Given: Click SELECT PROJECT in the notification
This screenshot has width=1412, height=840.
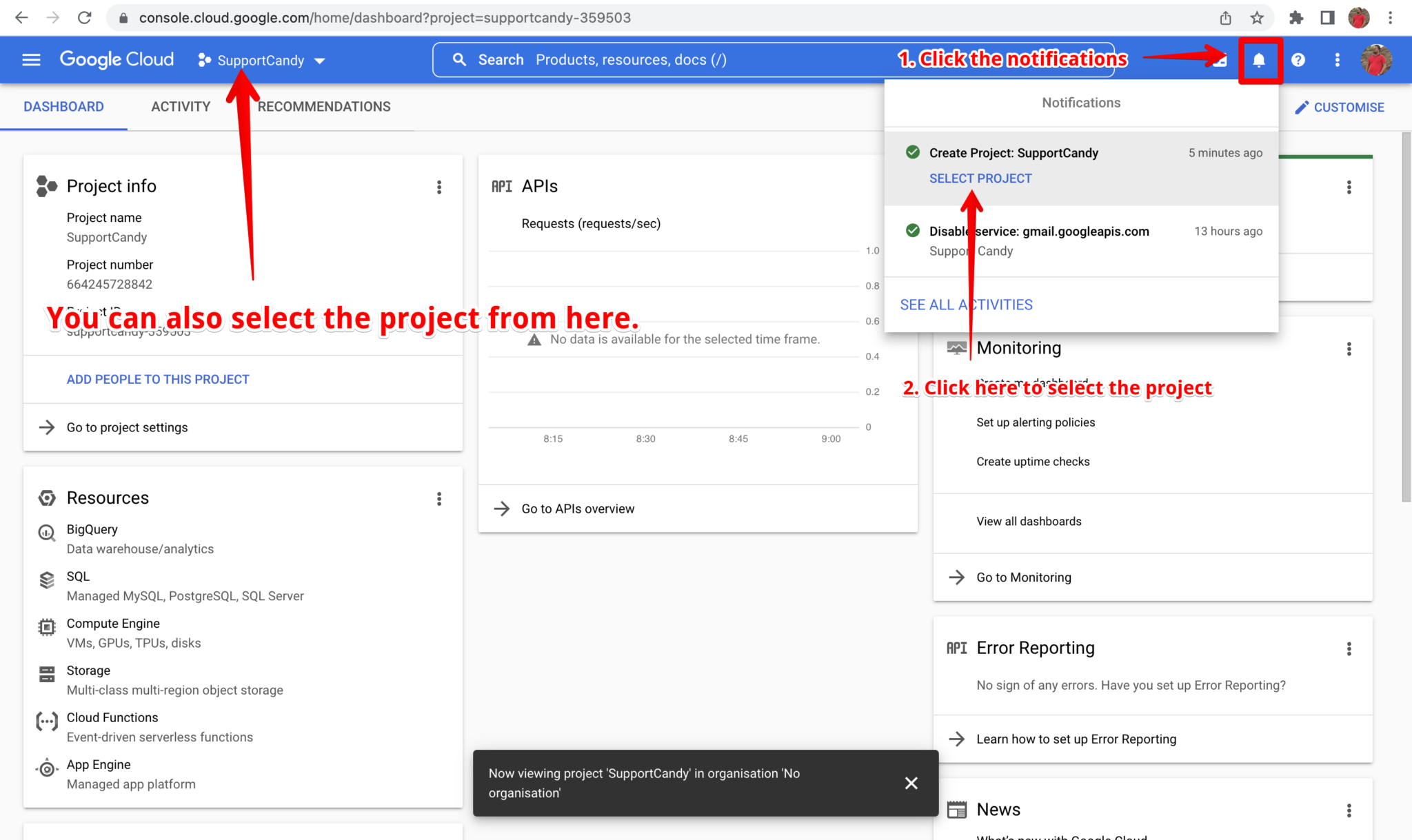Looking at the screenshot, I should point(980,178).
